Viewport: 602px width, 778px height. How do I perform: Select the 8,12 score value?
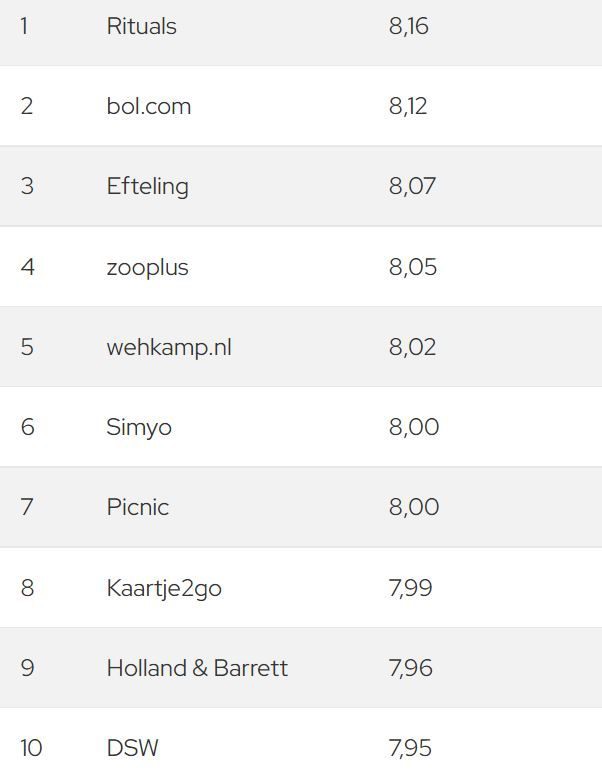[x=408, y=106]
